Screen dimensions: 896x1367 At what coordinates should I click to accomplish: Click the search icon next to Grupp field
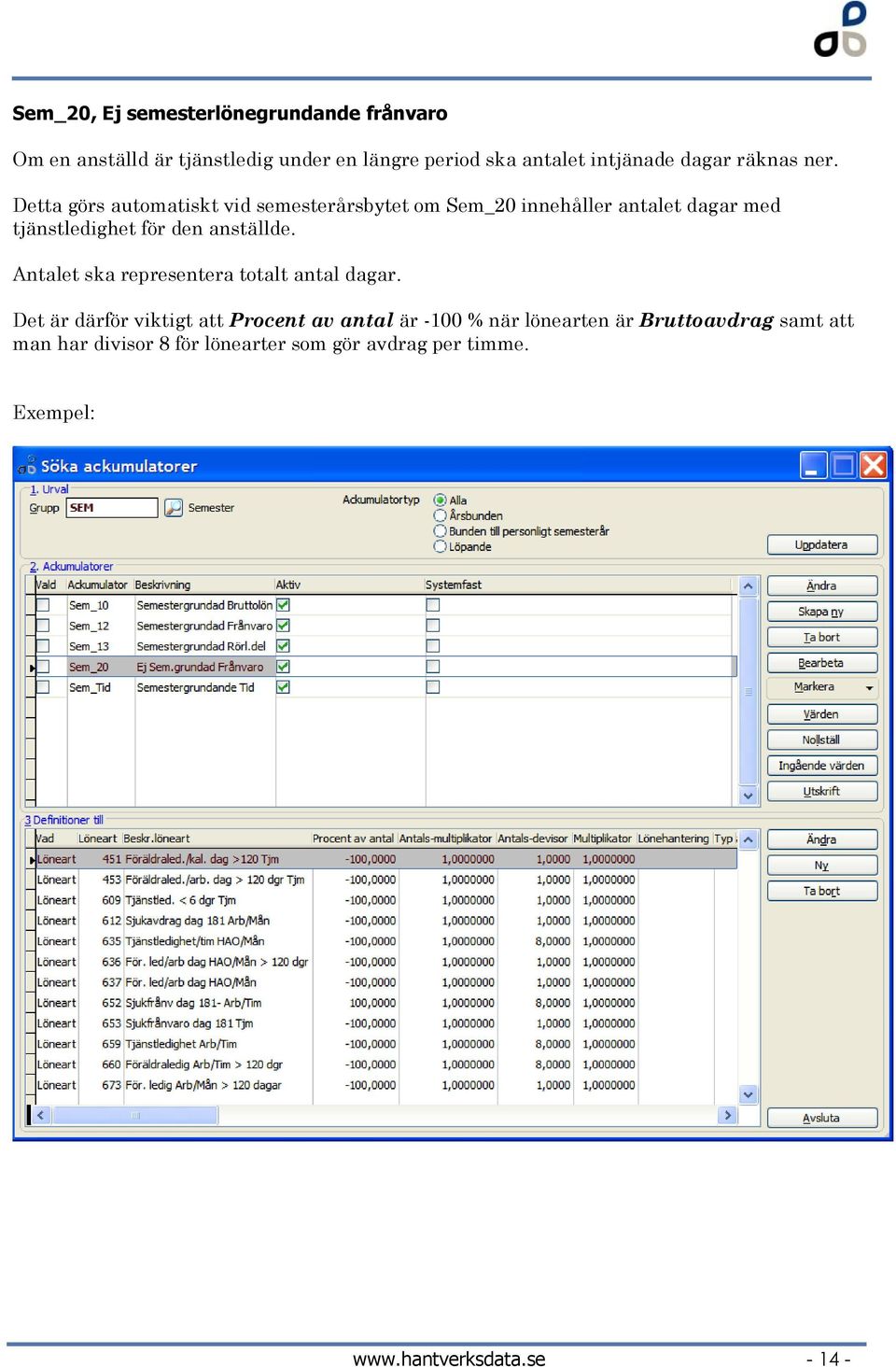[174, 507]
